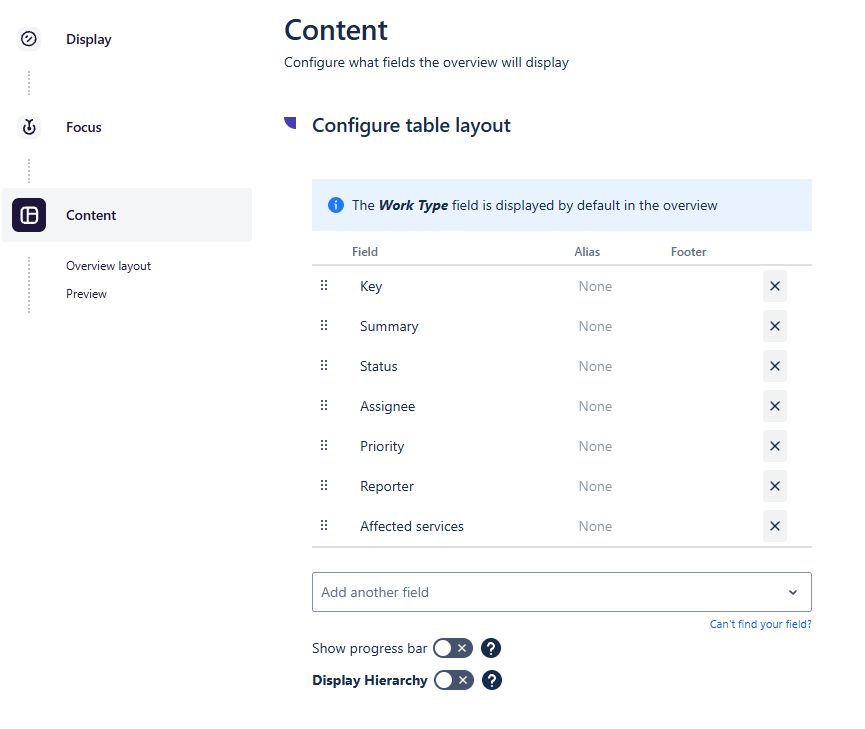Turn on Display Hierarchy toggle
The image size is (865, 729).
point(452,680)
